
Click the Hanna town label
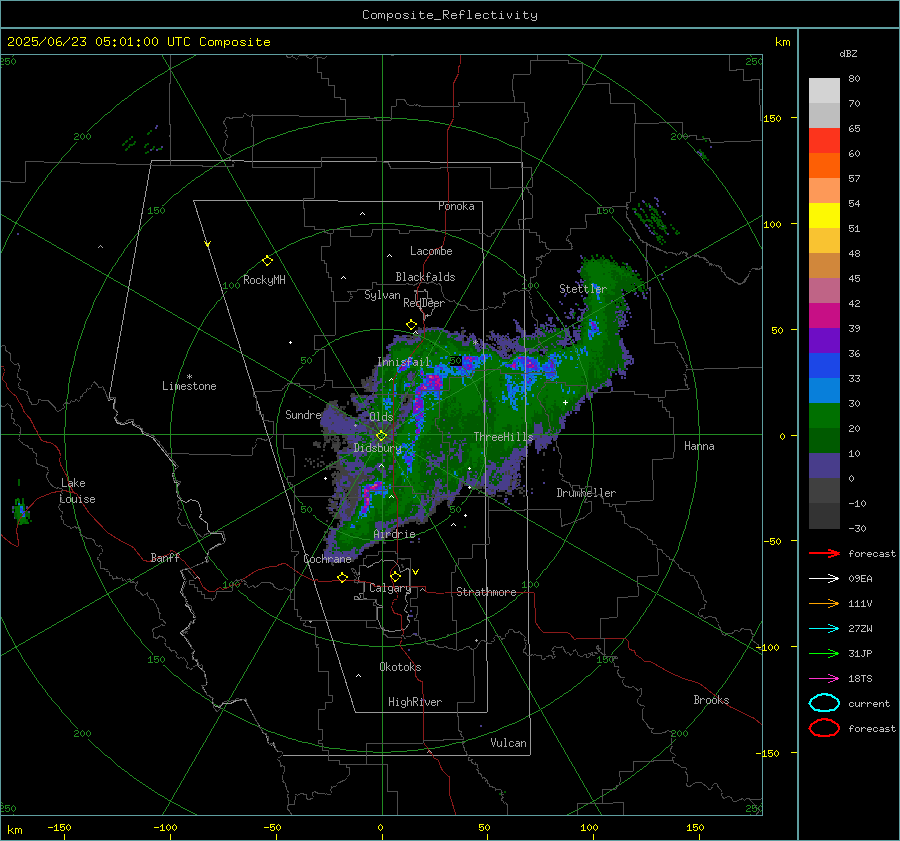tap(699, 446)
